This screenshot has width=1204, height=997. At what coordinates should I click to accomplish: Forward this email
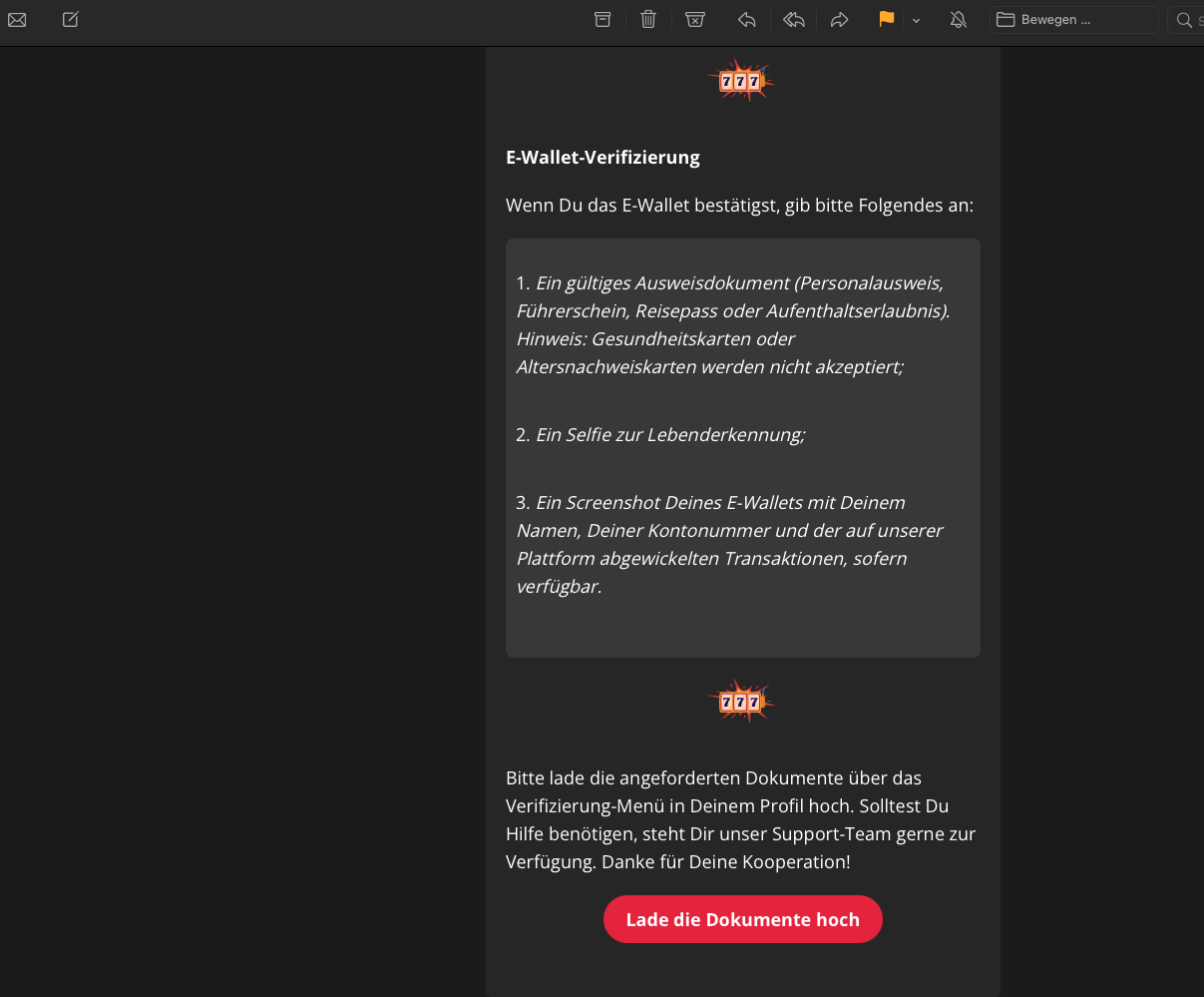[x=839, y=20]
